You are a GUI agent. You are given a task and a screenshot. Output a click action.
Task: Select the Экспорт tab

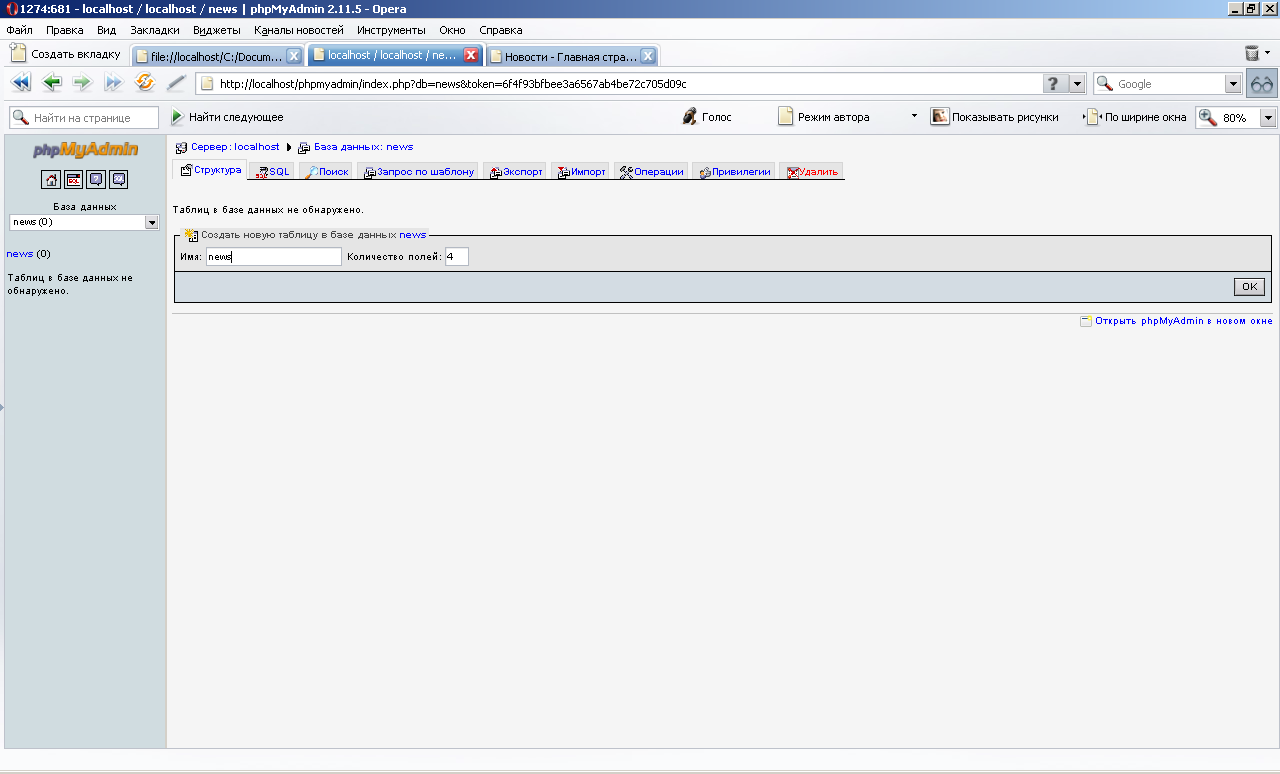pyautogui.click(x=515, y=171)
